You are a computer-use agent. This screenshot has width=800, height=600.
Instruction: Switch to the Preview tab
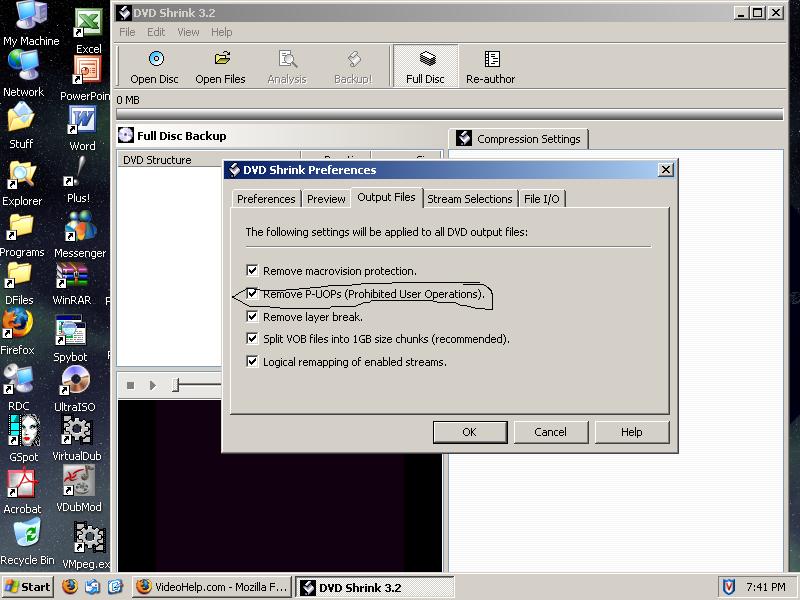[326, 199]
